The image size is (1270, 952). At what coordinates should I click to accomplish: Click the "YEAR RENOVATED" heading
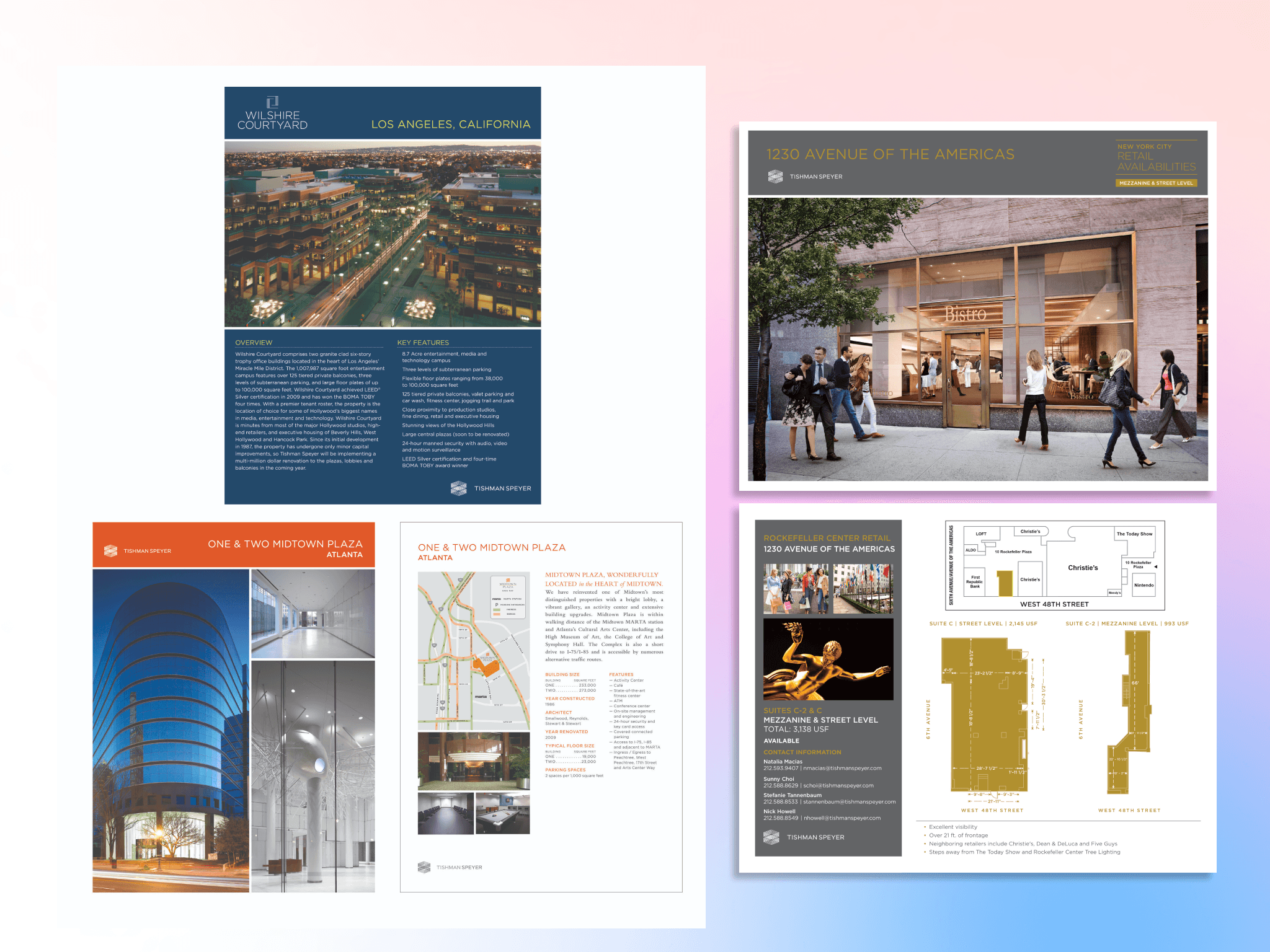point(567,732)
